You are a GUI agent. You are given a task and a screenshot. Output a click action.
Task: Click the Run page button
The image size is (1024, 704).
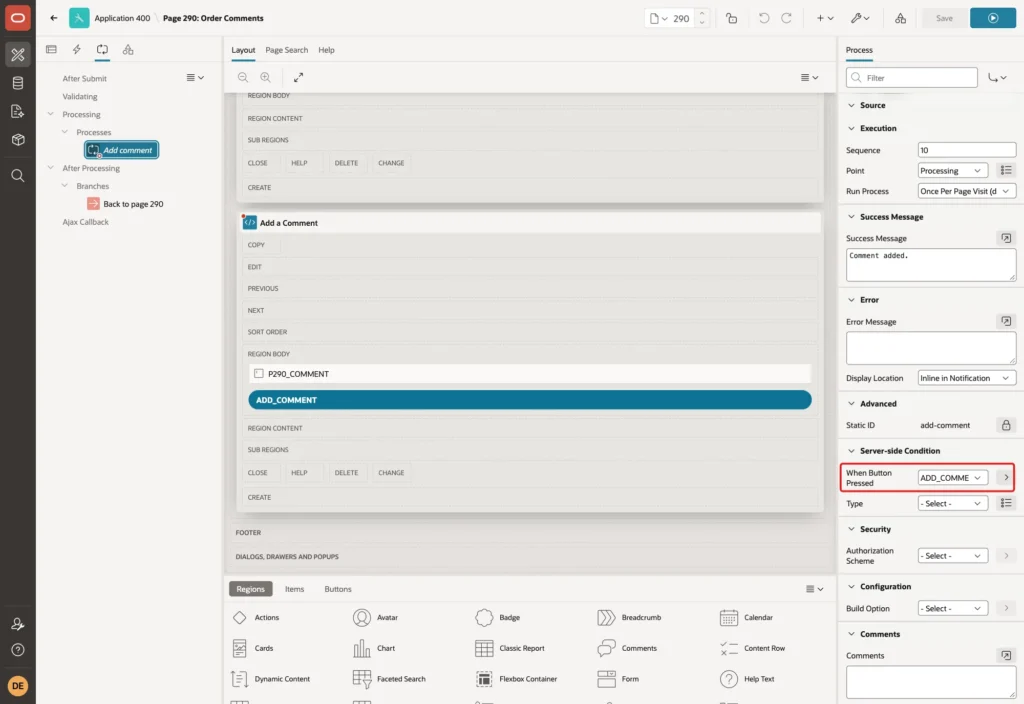[x=992, y=18]
